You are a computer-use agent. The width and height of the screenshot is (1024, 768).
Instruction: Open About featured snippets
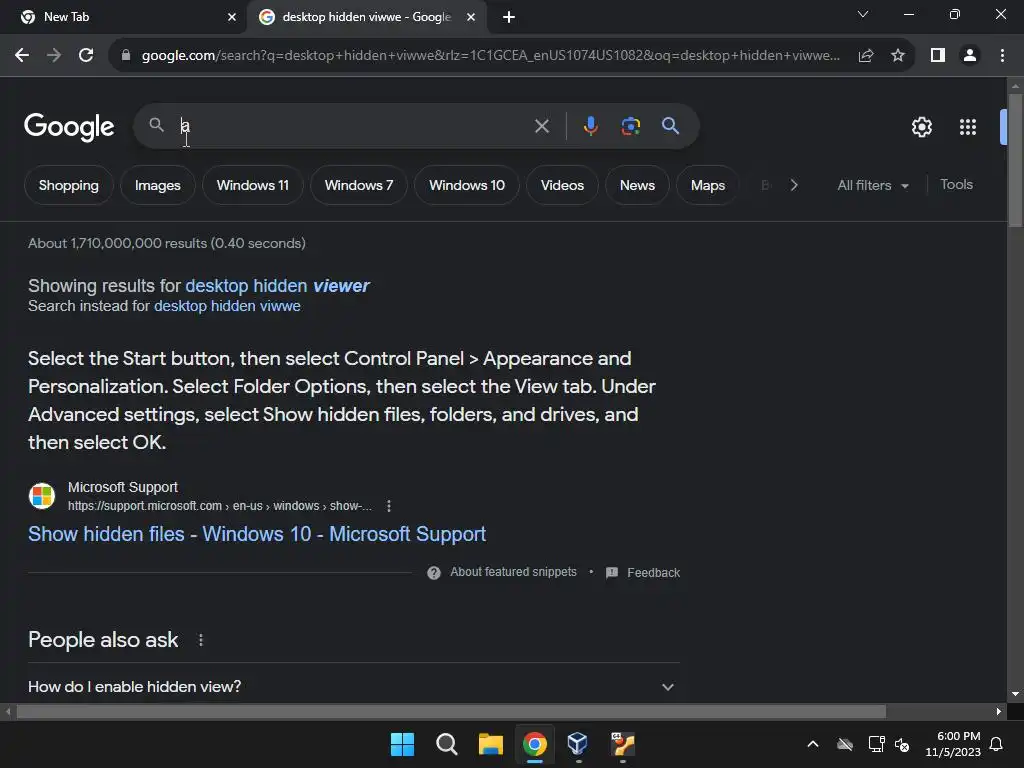coord(513,572)
